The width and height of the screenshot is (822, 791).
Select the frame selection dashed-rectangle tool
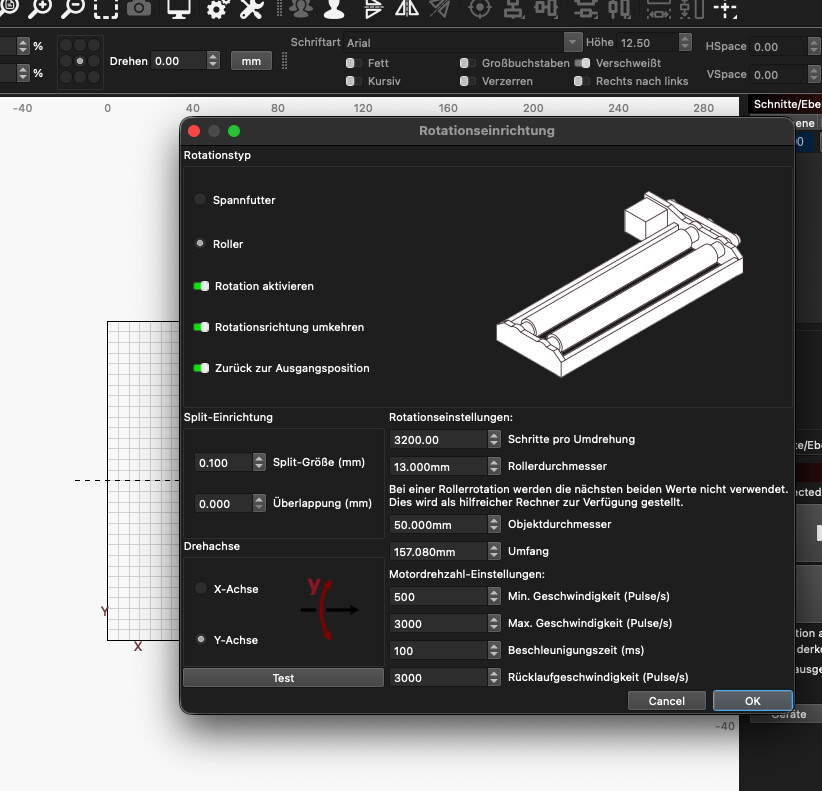point(106,9)
